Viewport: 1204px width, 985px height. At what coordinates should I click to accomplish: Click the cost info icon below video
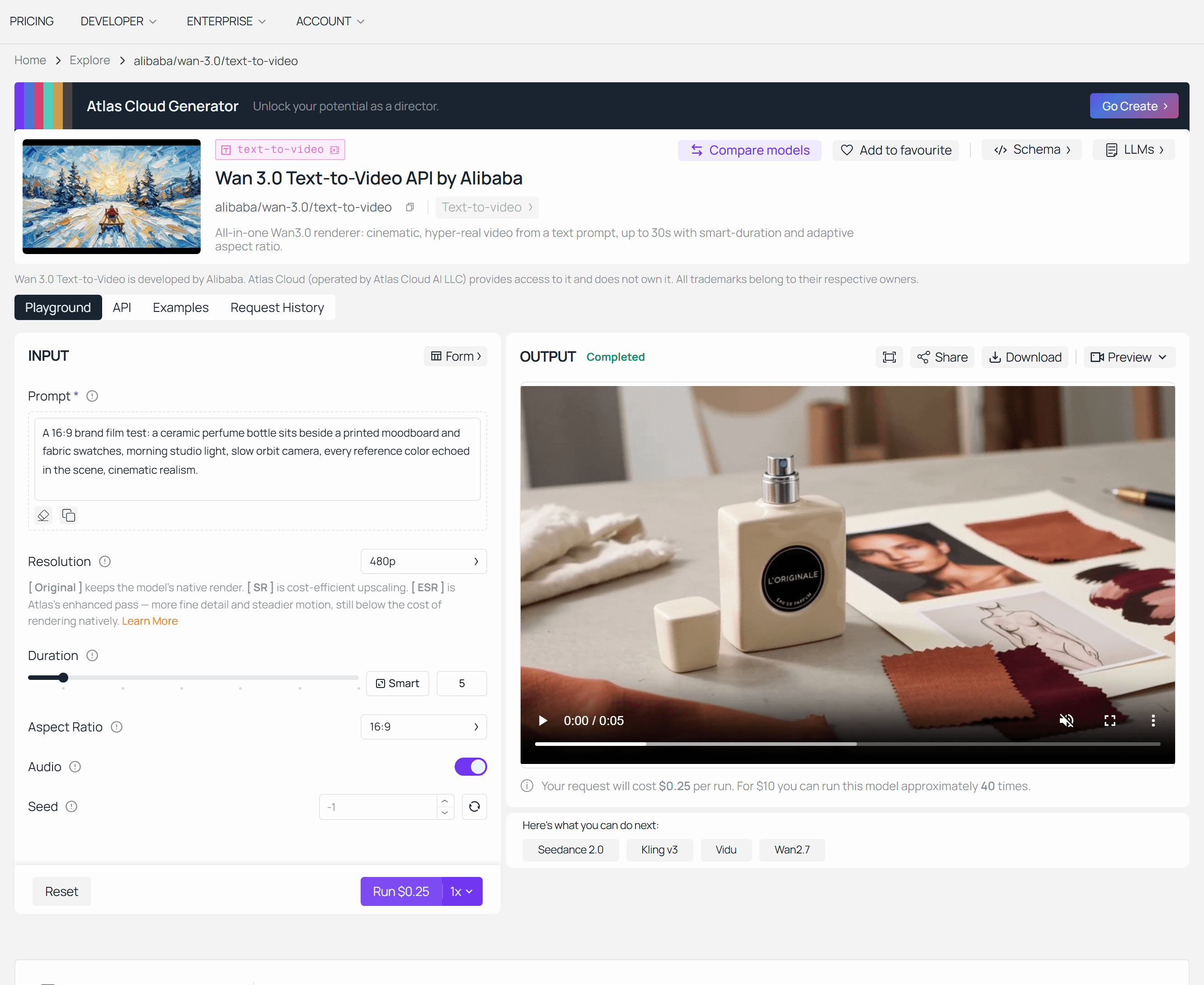click(527, 787)
